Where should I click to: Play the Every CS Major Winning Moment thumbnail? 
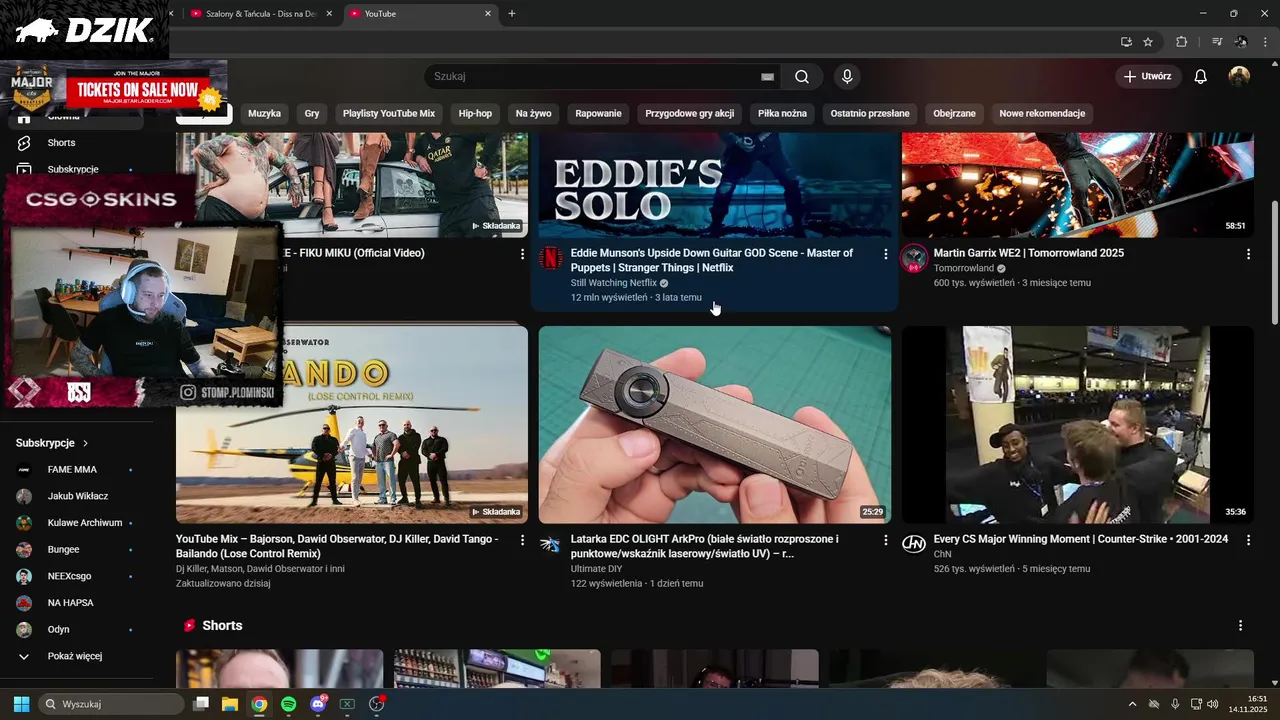[1077, 425]
